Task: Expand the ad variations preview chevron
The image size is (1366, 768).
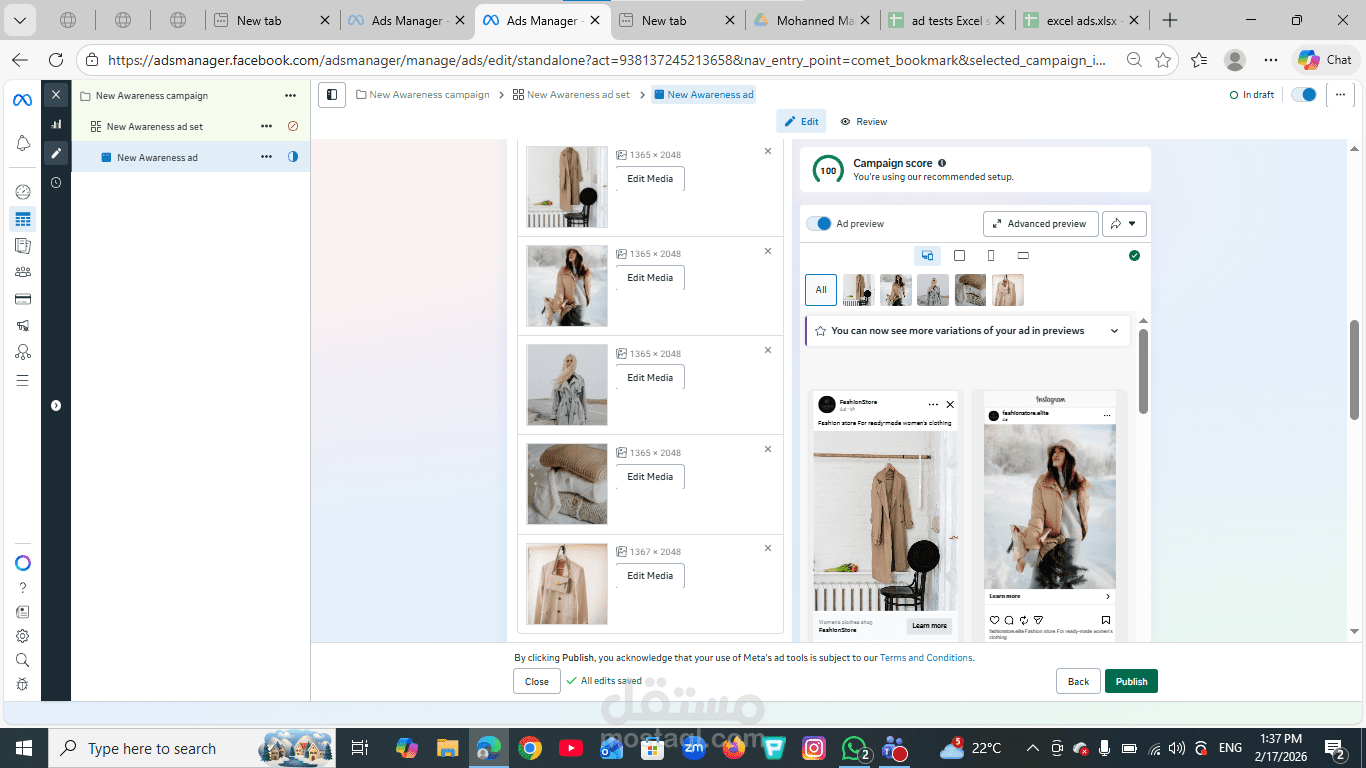Action: coord(1114,330)
